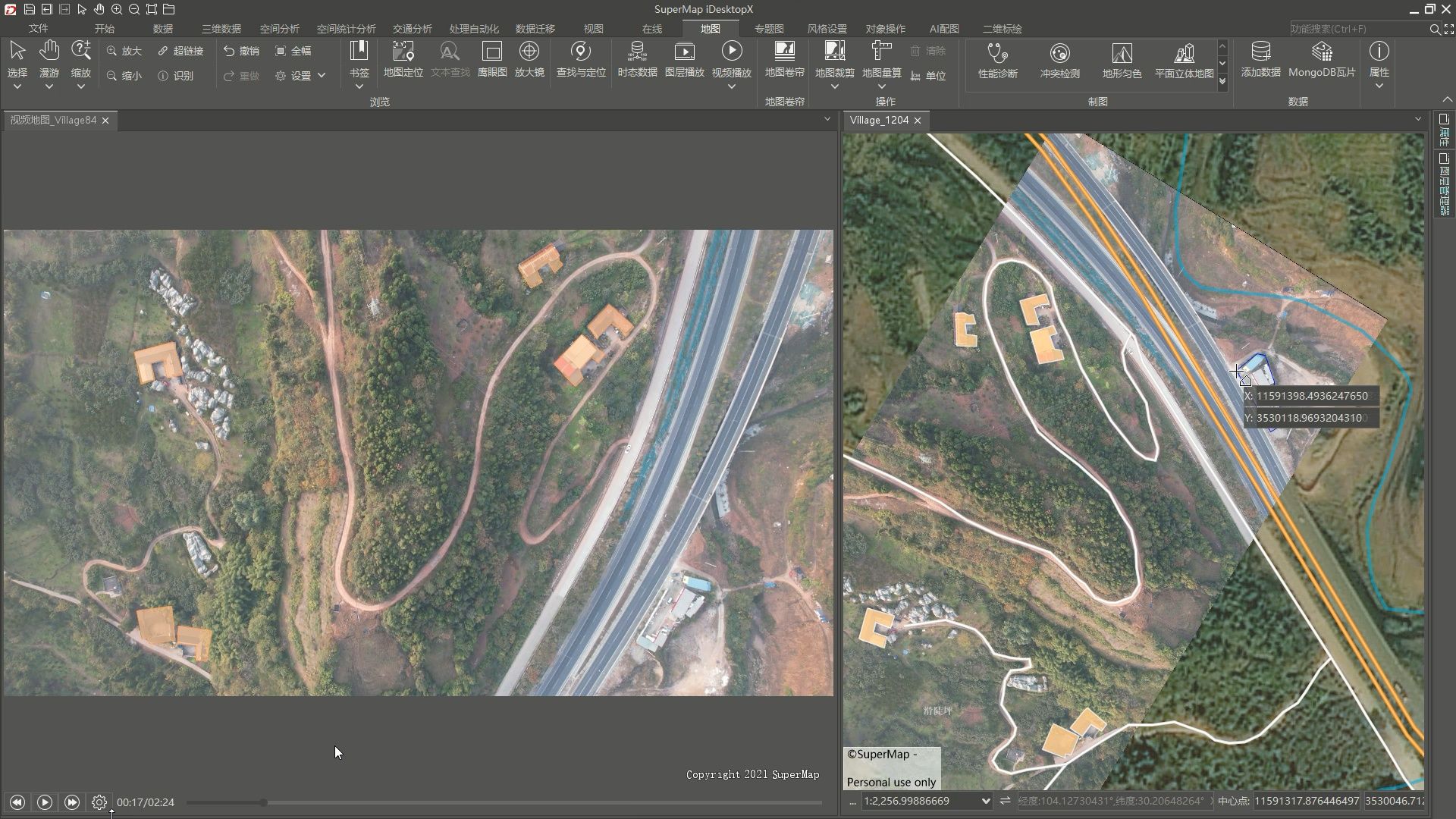Click the X coordinate input box on map
1456x819 pixels.
click(1312, 396)
